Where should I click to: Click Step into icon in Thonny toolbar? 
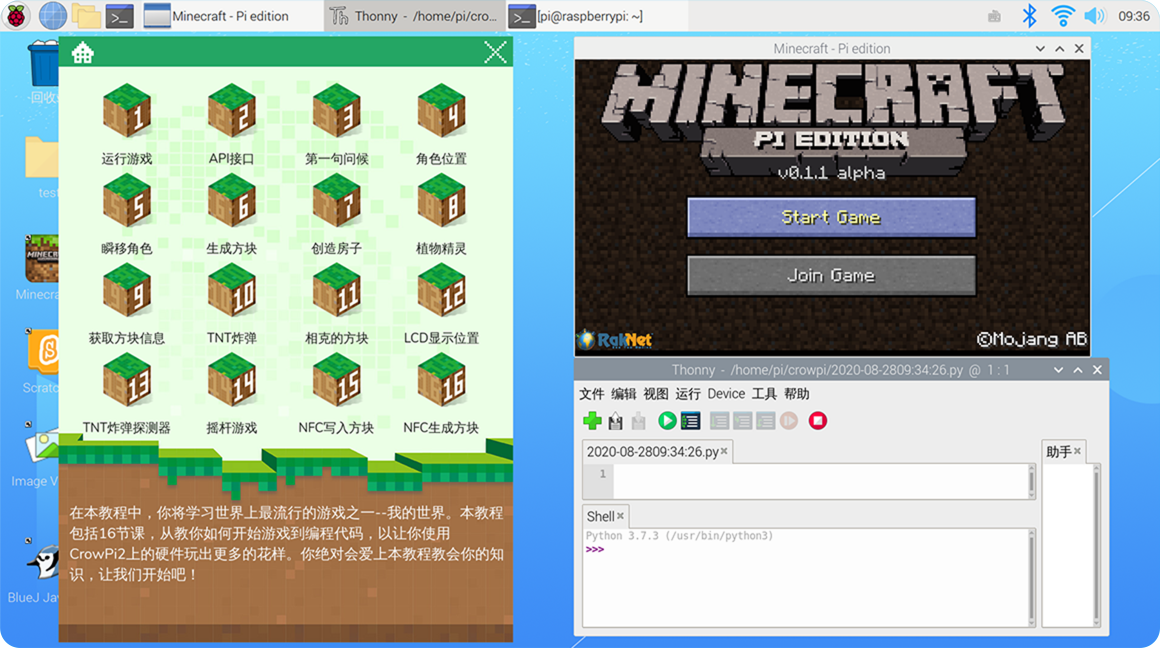pyautogui.click(x=742, y=421)
